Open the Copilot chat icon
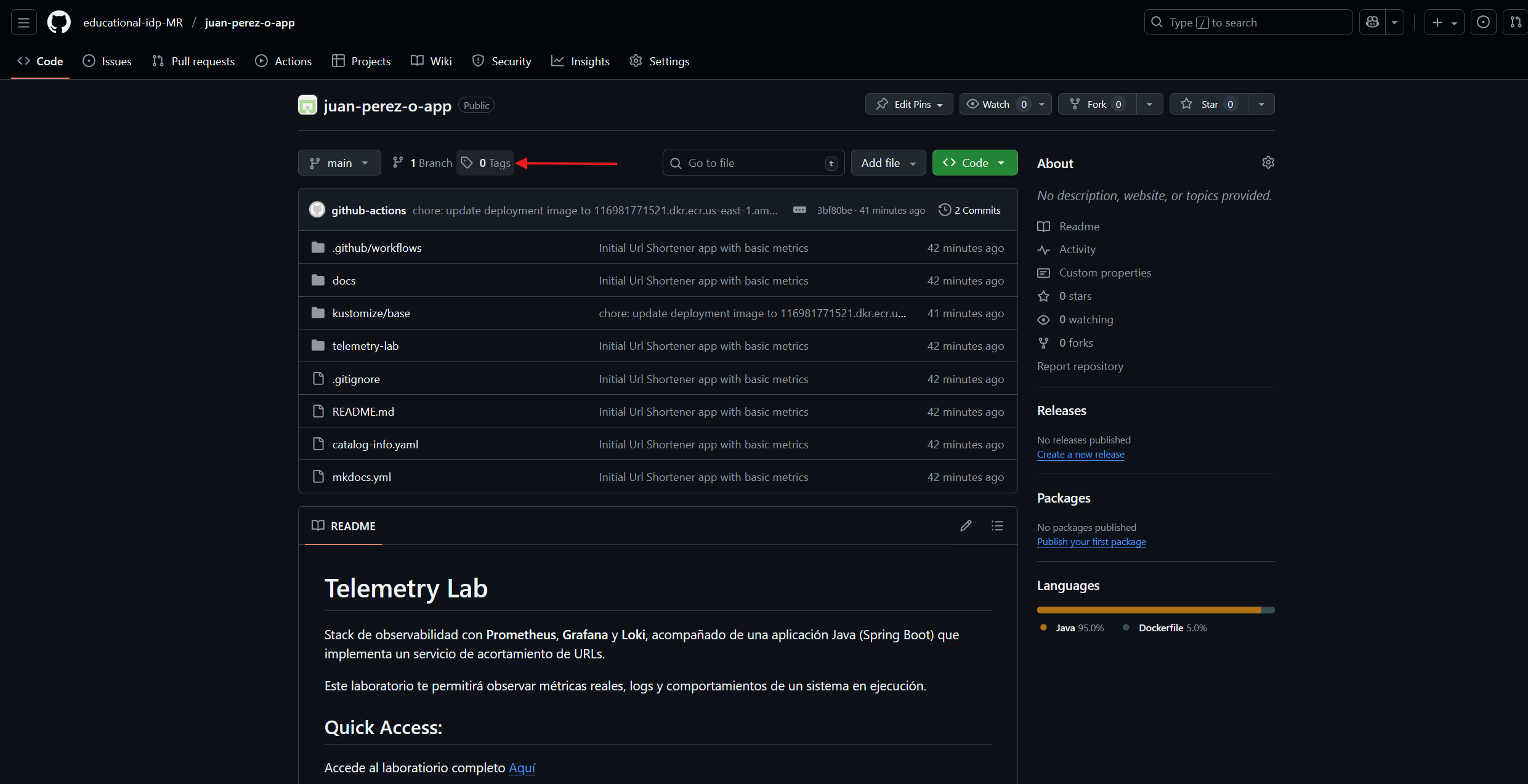Screen dimensions: 1528x784 point(1372,23)
